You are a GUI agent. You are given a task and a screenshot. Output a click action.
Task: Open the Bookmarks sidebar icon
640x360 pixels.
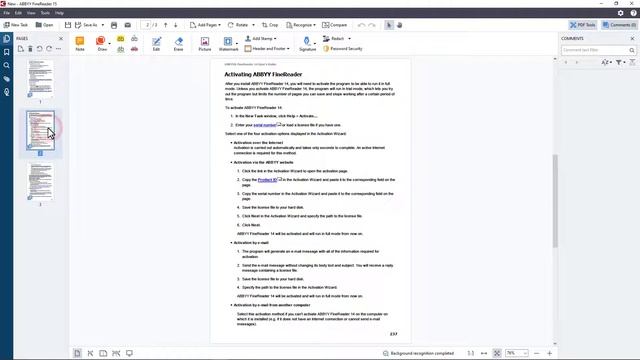pos(7,52)
